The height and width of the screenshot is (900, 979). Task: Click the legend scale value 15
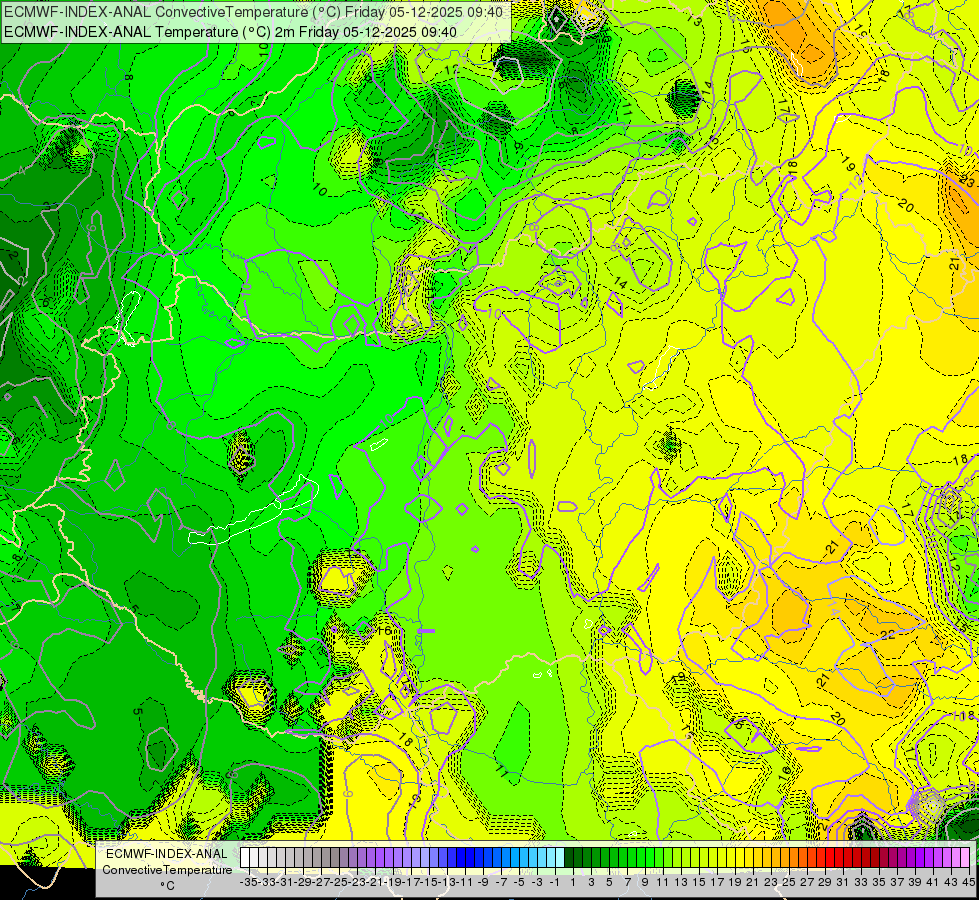pyautogui.click(x=699, y=882)
